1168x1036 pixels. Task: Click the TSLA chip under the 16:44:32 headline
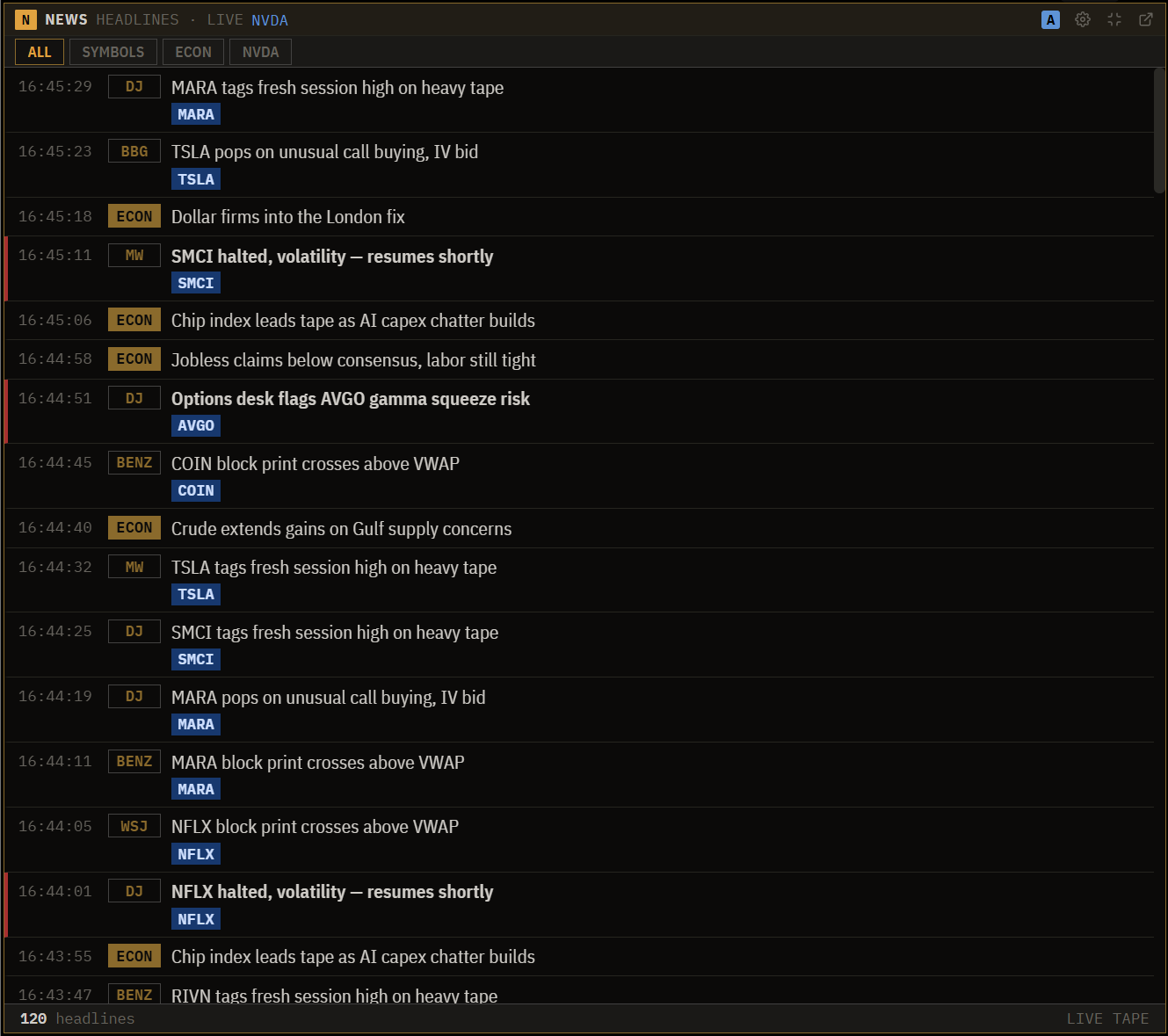click(196, 594)
